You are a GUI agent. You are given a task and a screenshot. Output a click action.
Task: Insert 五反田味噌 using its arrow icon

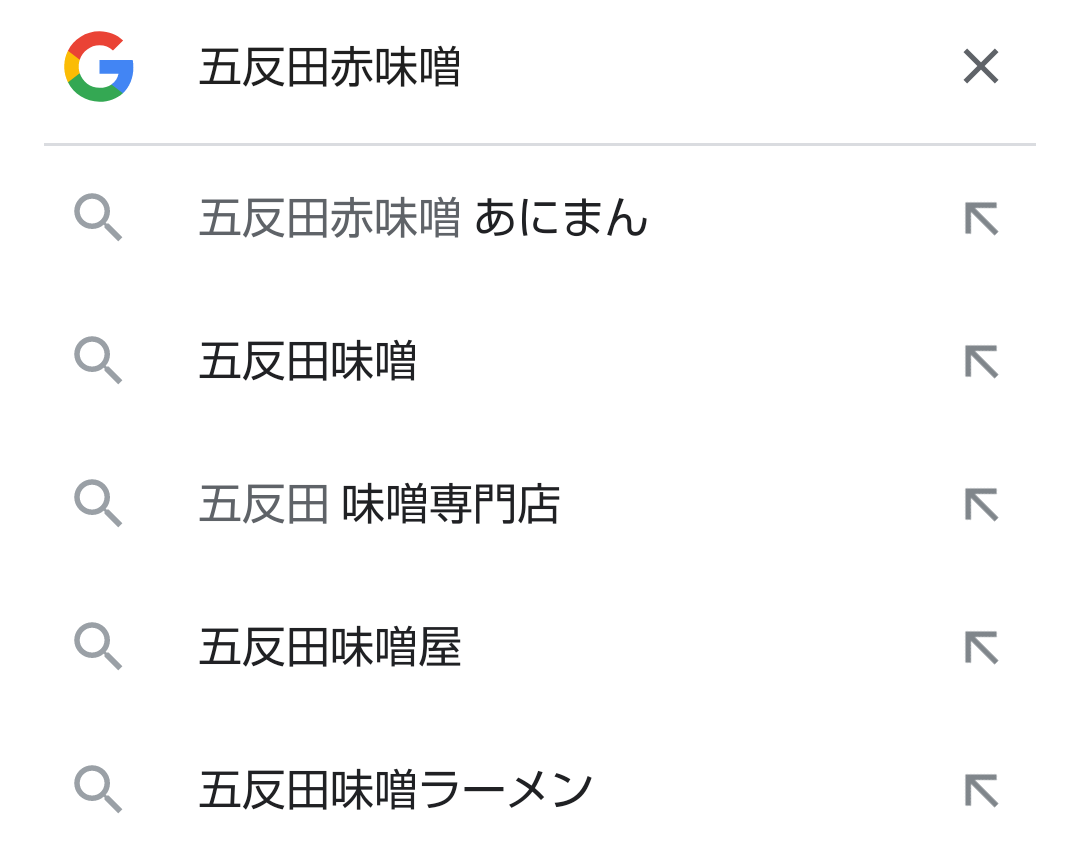pyautogui.click(x=981, y=361)
